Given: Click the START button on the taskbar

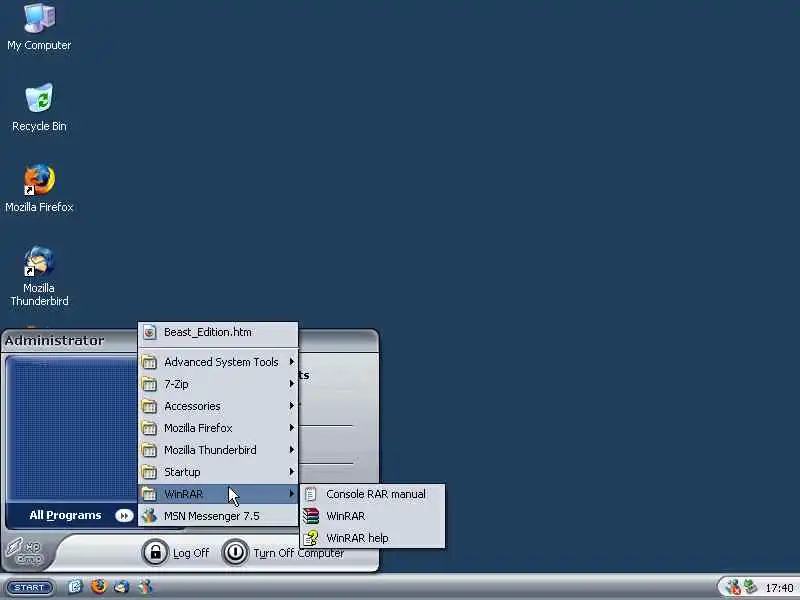Looking at the screenshot, I should click(x=30, y=587).
